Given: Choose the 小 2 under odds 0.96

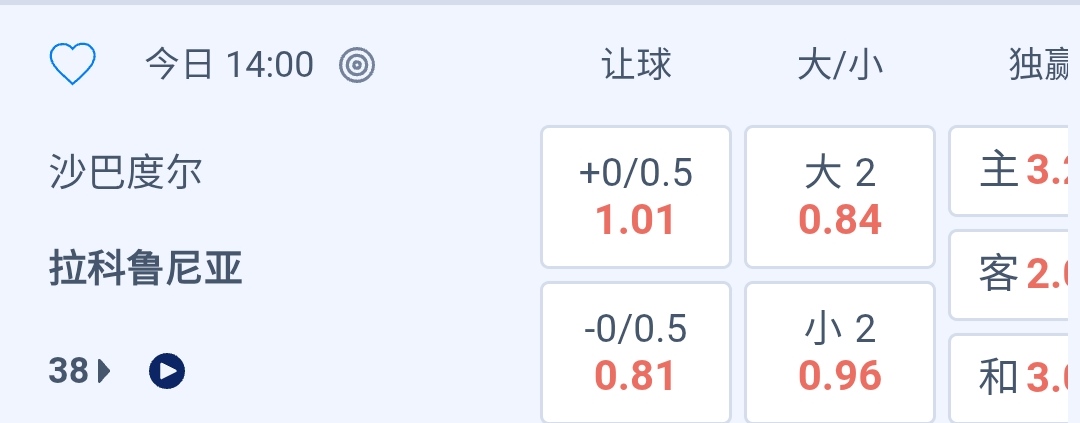Looking at the screenshot, I should click(840, 352).
